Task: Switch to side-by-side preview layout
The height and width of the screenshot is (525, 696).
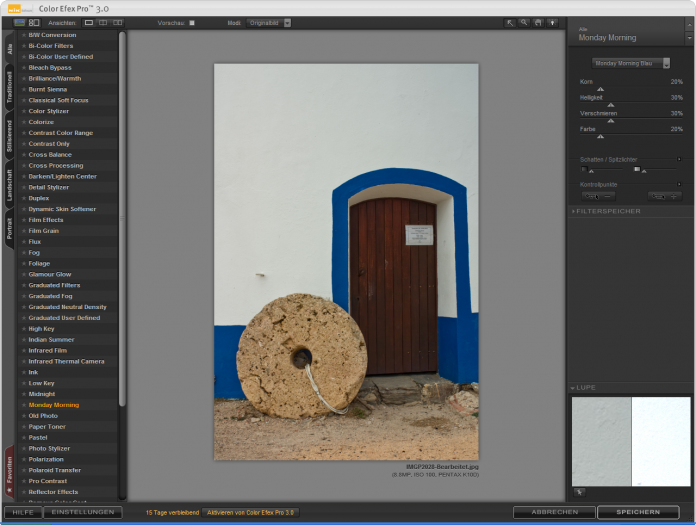Action: pyautogui.click(x=118, y=22)
